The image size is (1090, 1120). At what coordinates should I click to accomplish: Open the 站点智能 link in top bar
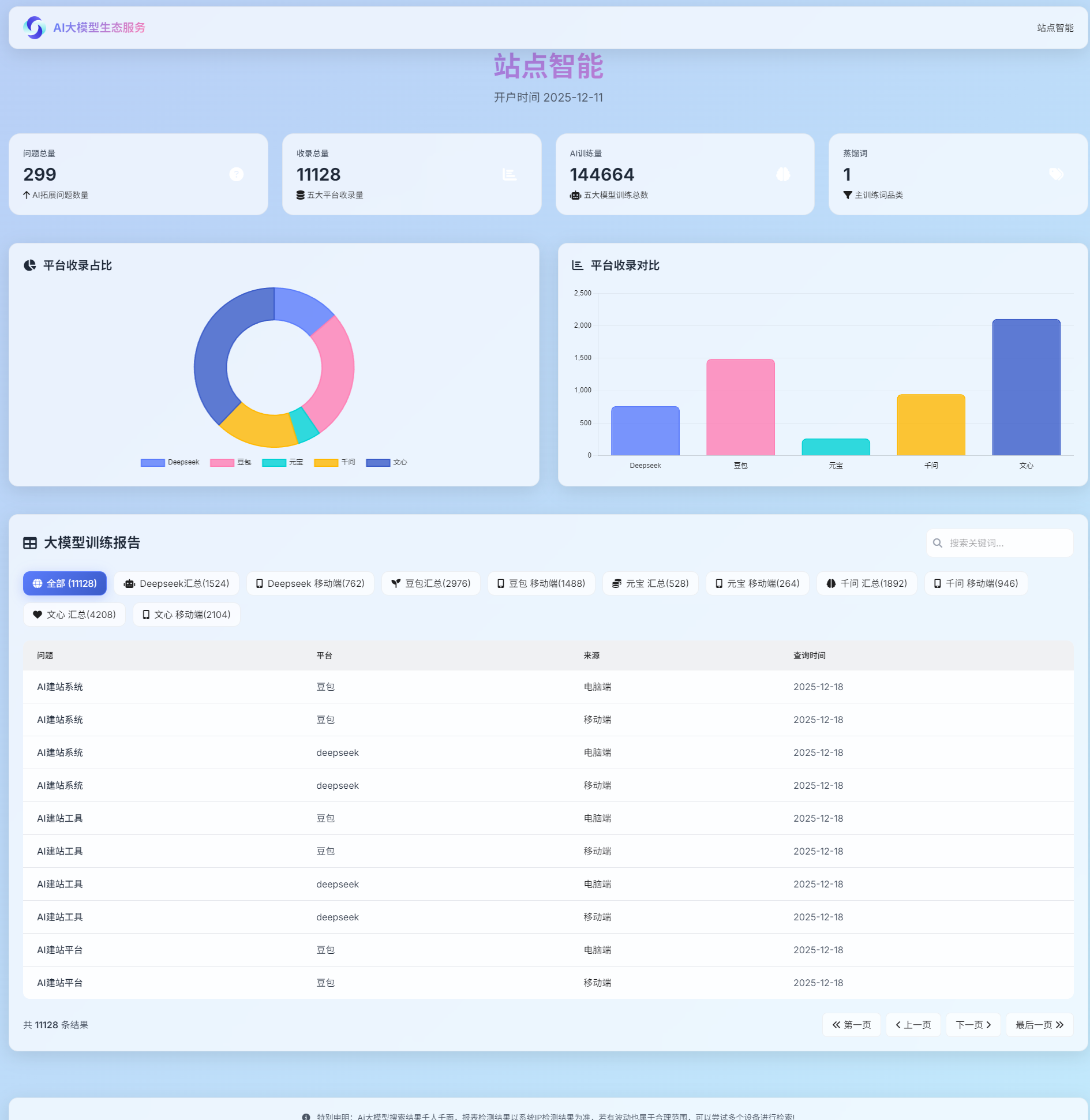pyautogui.click(x=1055, y=28)
